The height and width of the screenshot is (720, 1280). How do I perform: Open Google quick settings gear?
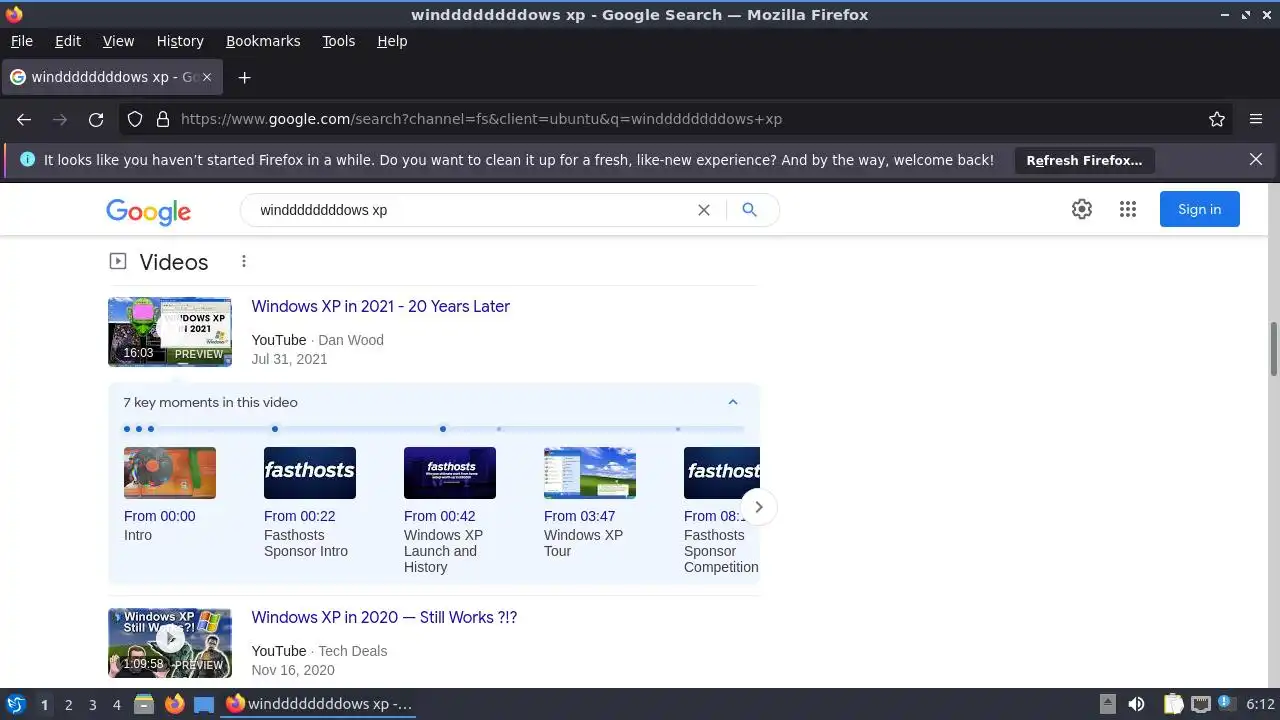click(x=1082, y=209)
